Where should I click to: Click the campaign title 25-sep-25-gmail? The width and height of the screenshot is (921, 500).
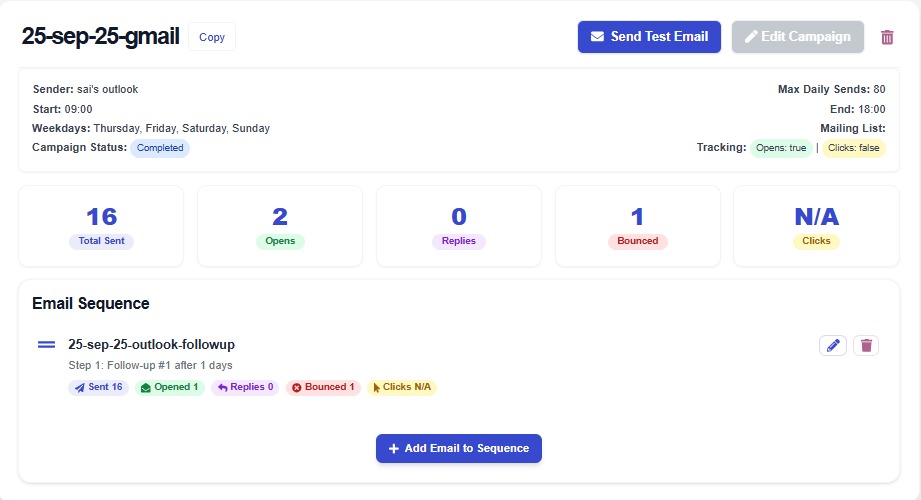[100, 36]
